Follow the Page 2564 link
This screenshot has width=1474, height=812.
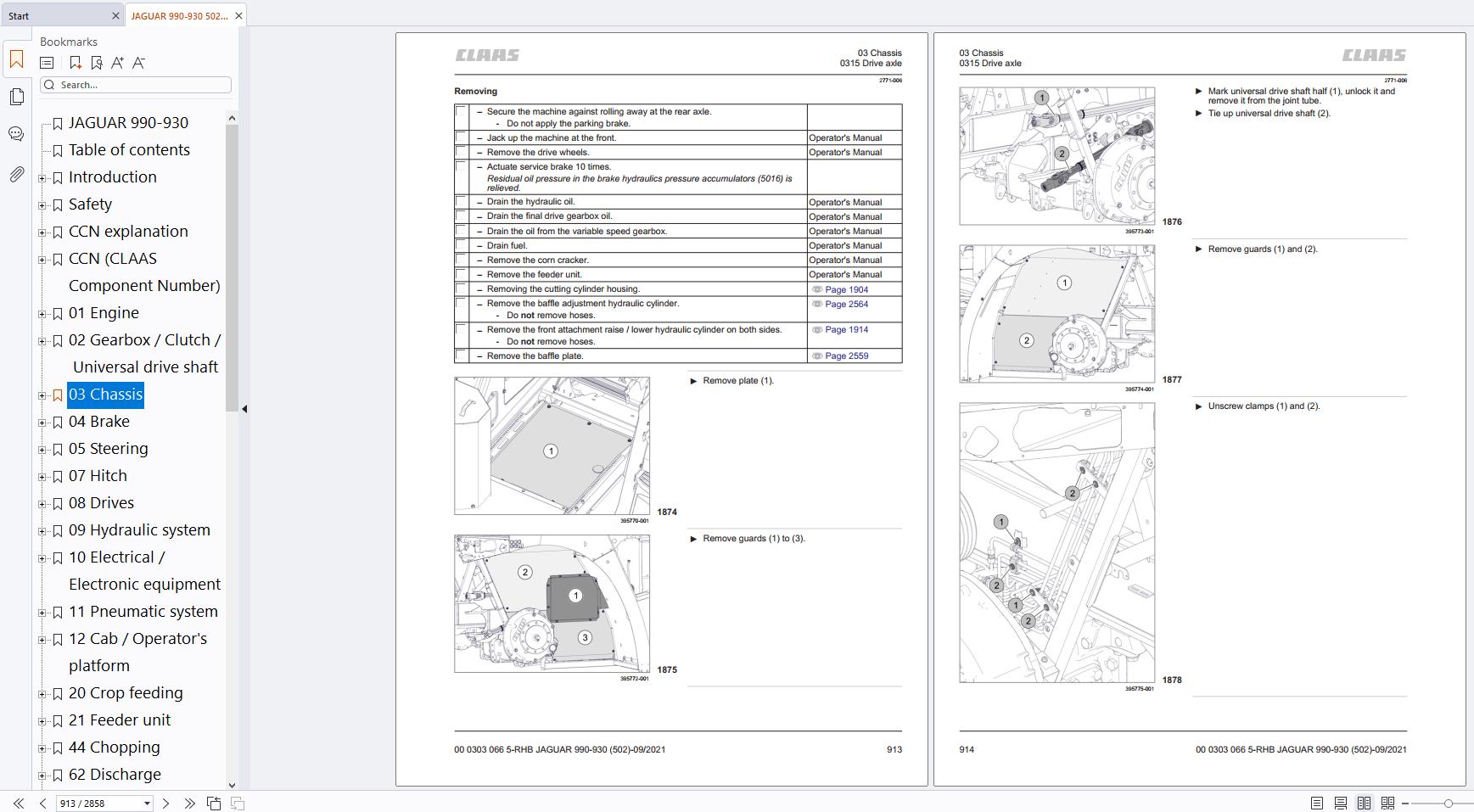coord(846,304)
